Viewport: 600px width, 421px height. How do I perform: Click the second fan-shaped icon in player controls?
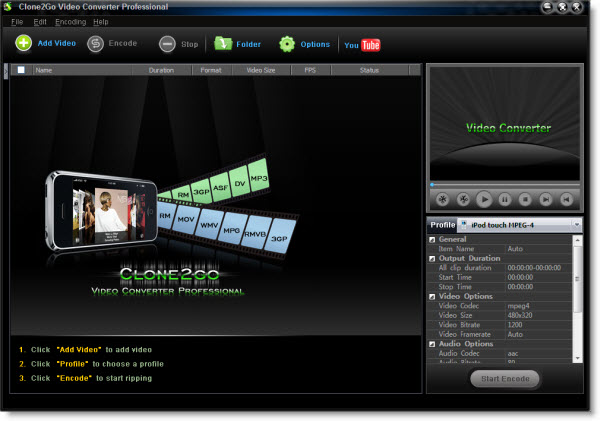[x=463, y=199]
